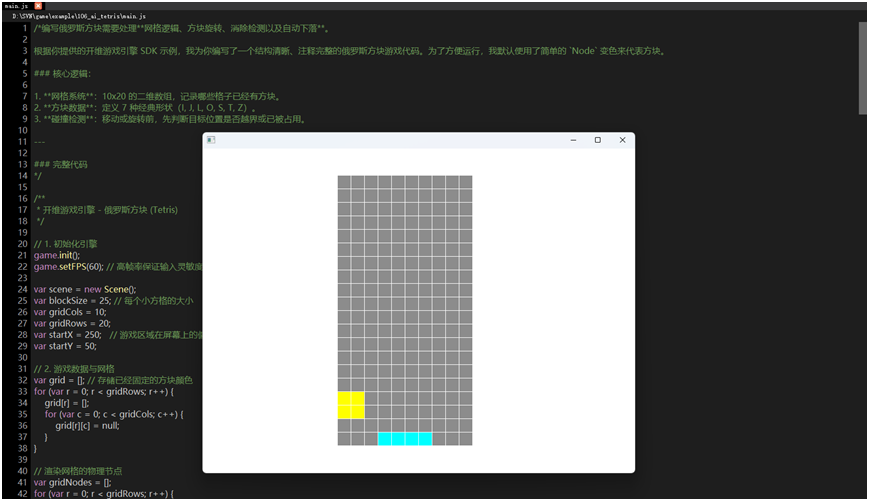The height and width of the screenshot is (501, 869).
Task: Click the '---' separator text on line 11
Action: pos(39,142)
